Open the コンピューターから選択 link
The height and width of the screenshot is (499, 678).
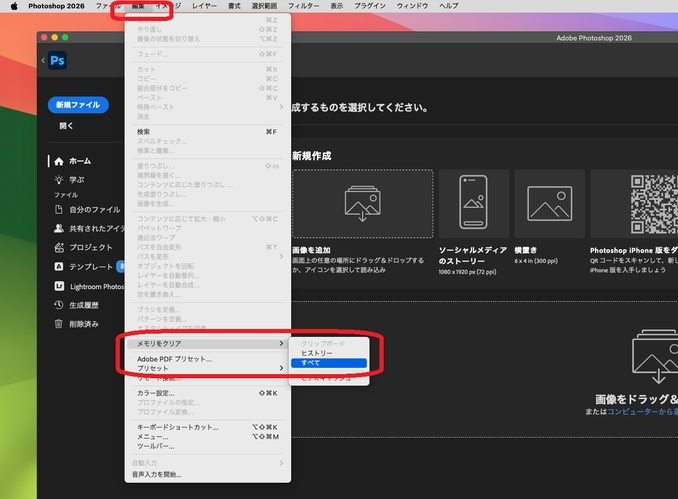(643, 412)
